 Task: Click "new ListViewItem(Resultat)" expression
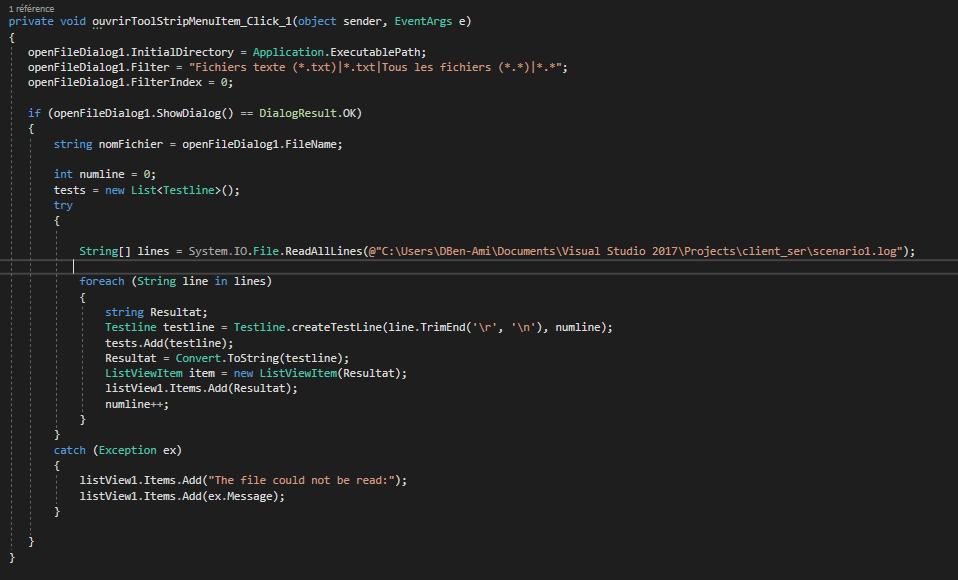316,373
